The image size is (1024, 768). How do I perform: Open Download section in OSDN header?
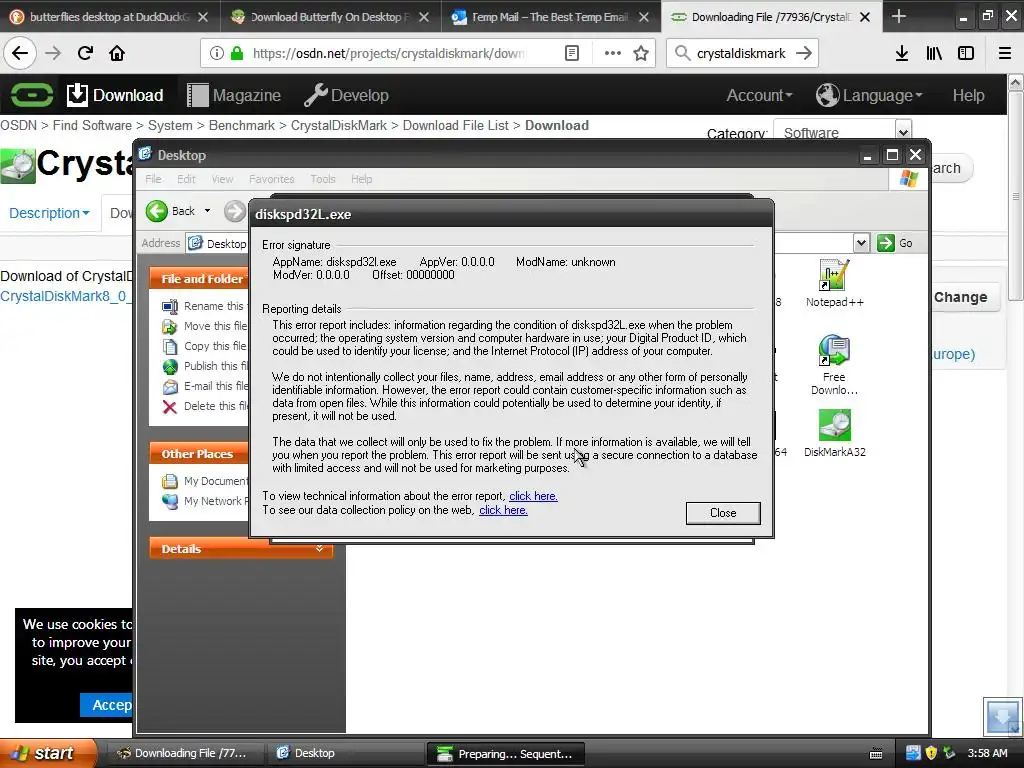115,95
